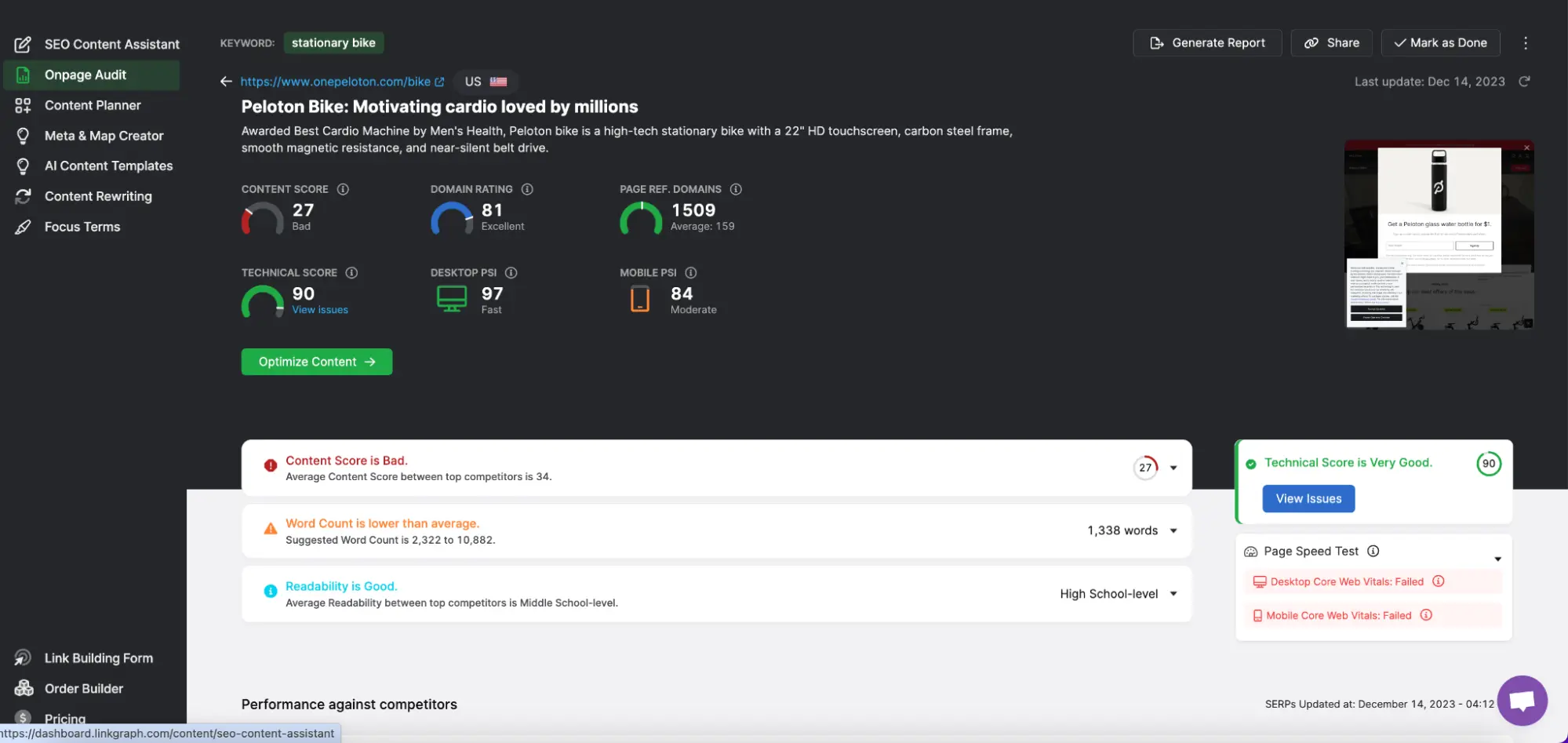This screenshot has width=1568, height=743.
Task: Expand the Word Count row arrow
Action: click(1173, 531)
